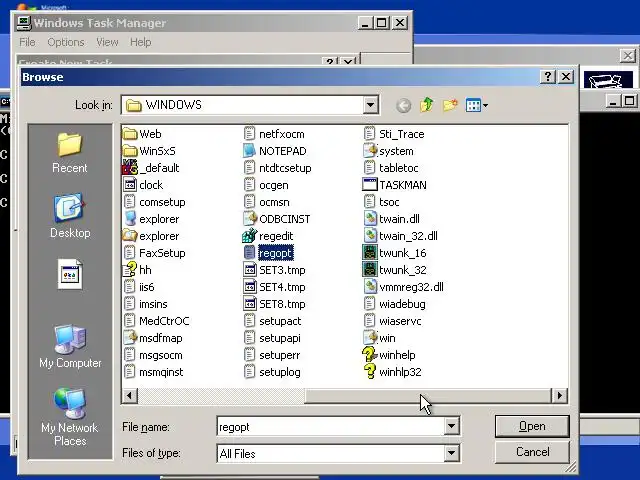Select the TASKMAN application
This screenshot has width=640, height=480.
coord(395,185)
